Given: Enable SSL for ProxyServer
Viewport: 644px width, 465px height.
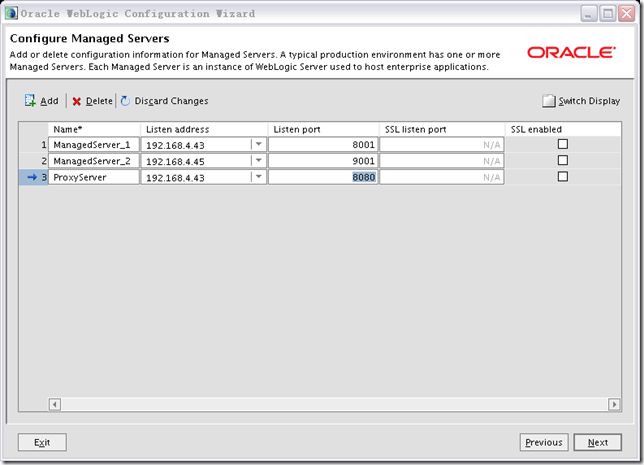Looking at the screenshot, I should coord(563,177).
